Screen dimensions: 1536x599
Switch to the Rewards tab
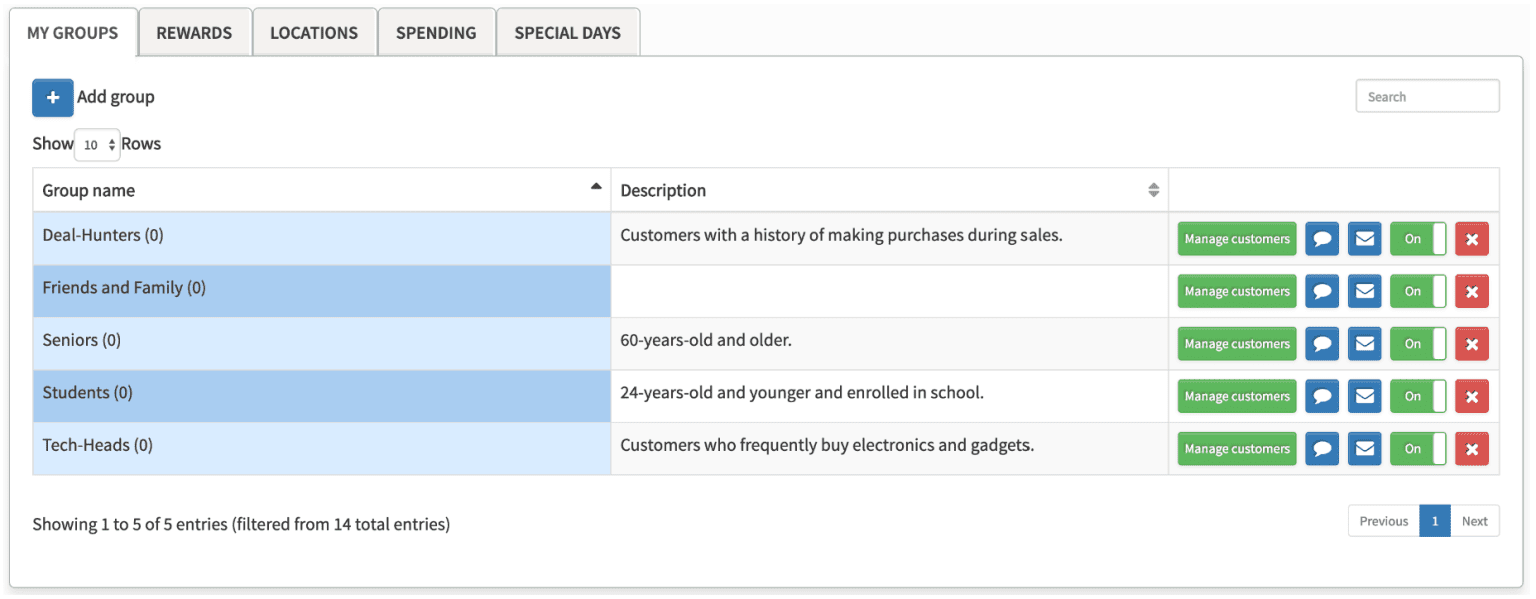tap(194, 33)
